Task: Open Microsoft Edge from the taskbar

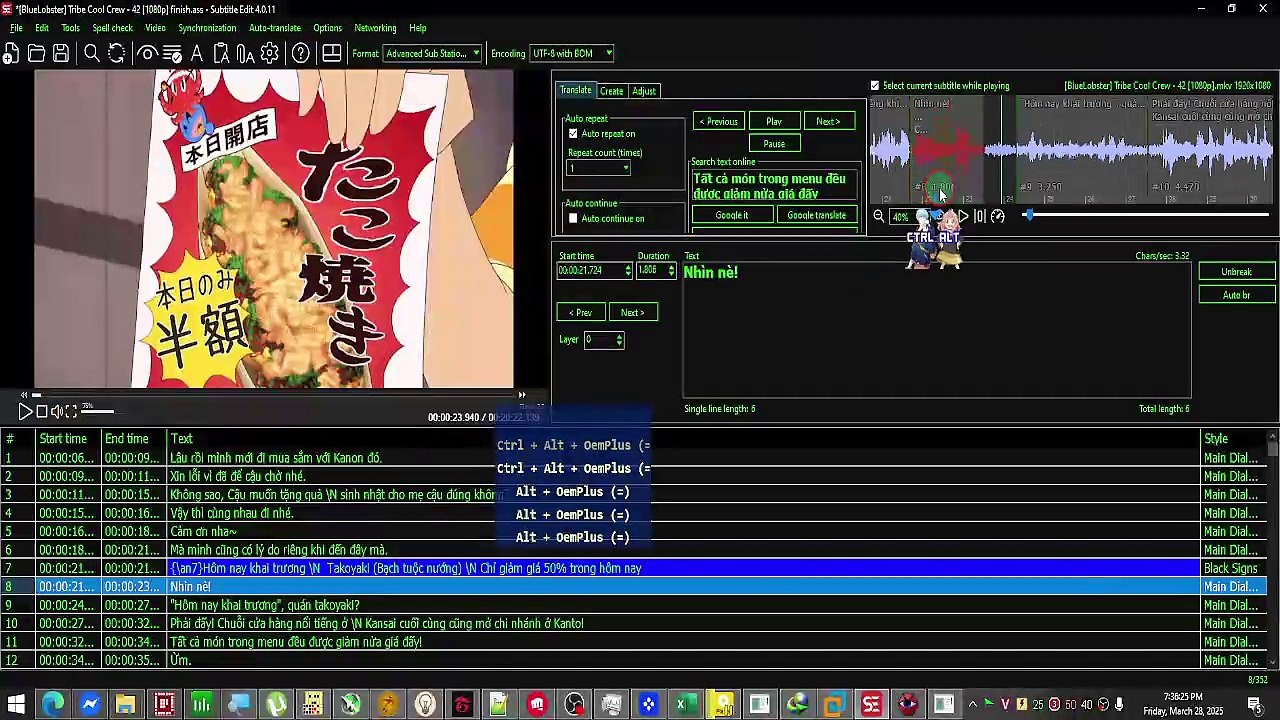Action: click(x=52, y=705)
